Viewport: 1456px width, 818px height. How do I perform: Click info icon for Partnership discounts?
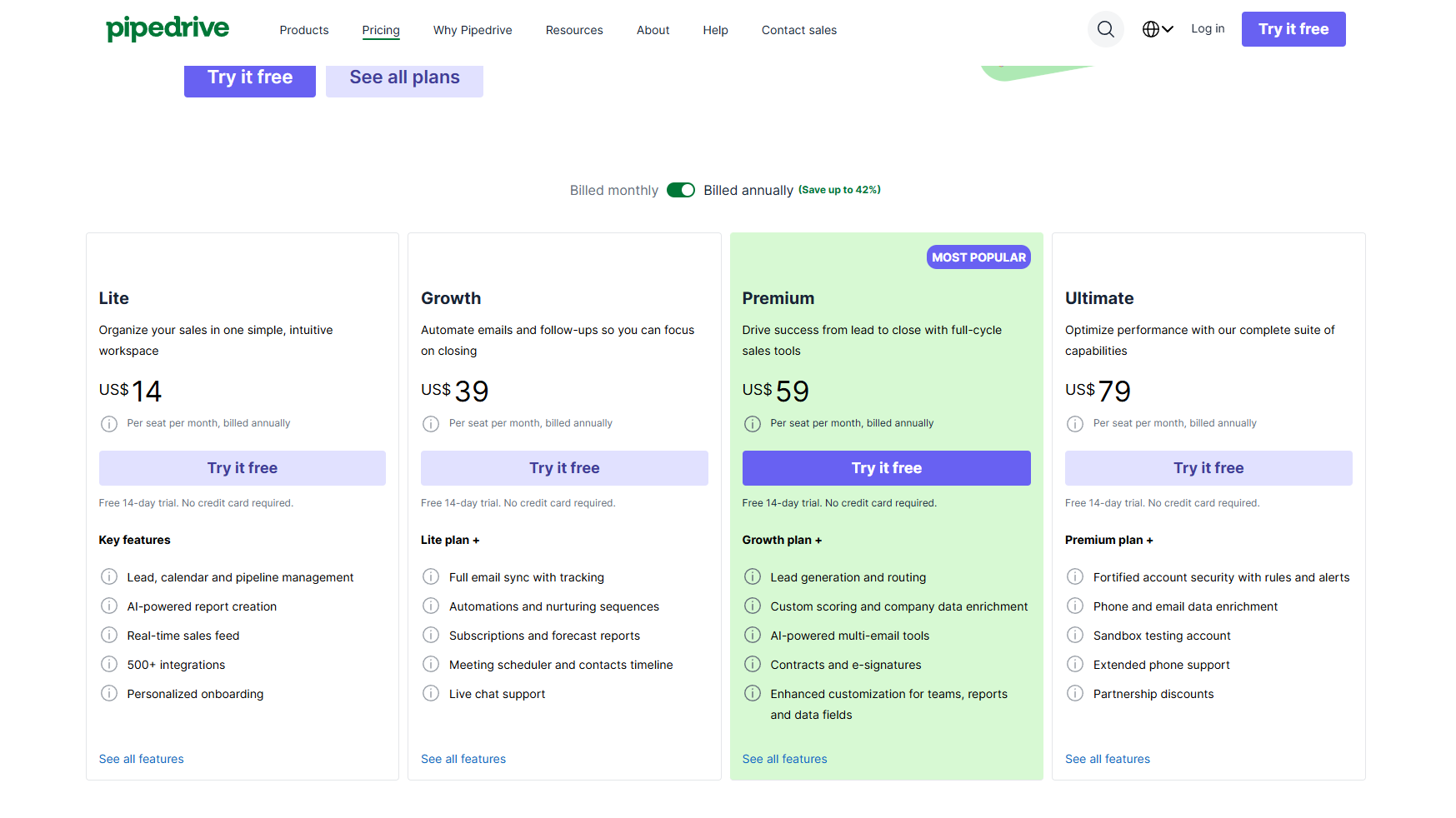1075,693
